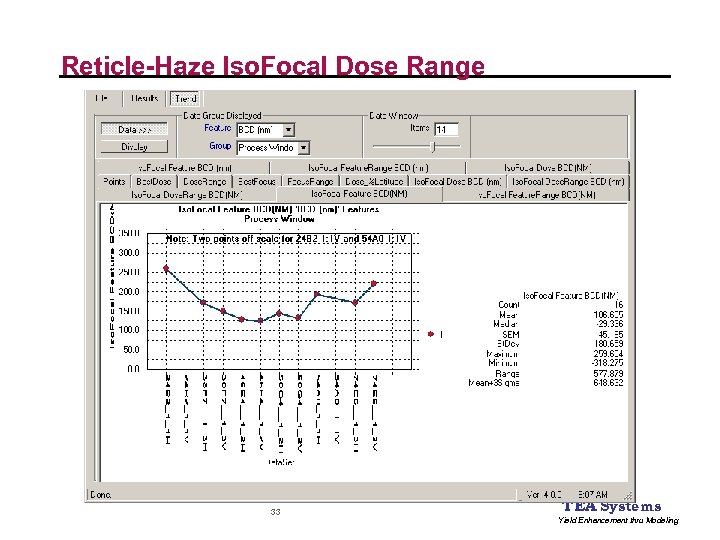Open the Feature BCD (nm) dropdown
The height and width of the screenshot is (540, 720).
288,129
